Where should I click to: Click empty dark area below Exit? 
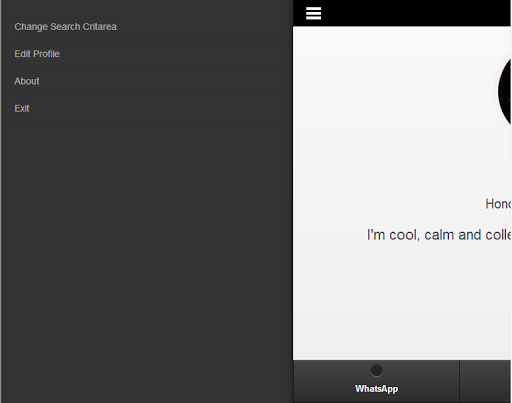point(147,260)
